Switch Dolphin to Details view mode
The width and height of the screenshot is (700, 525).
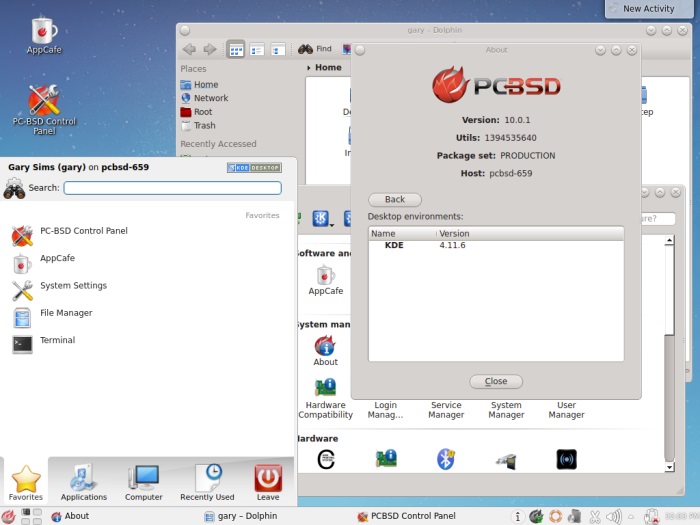click(x=278, y=50)
